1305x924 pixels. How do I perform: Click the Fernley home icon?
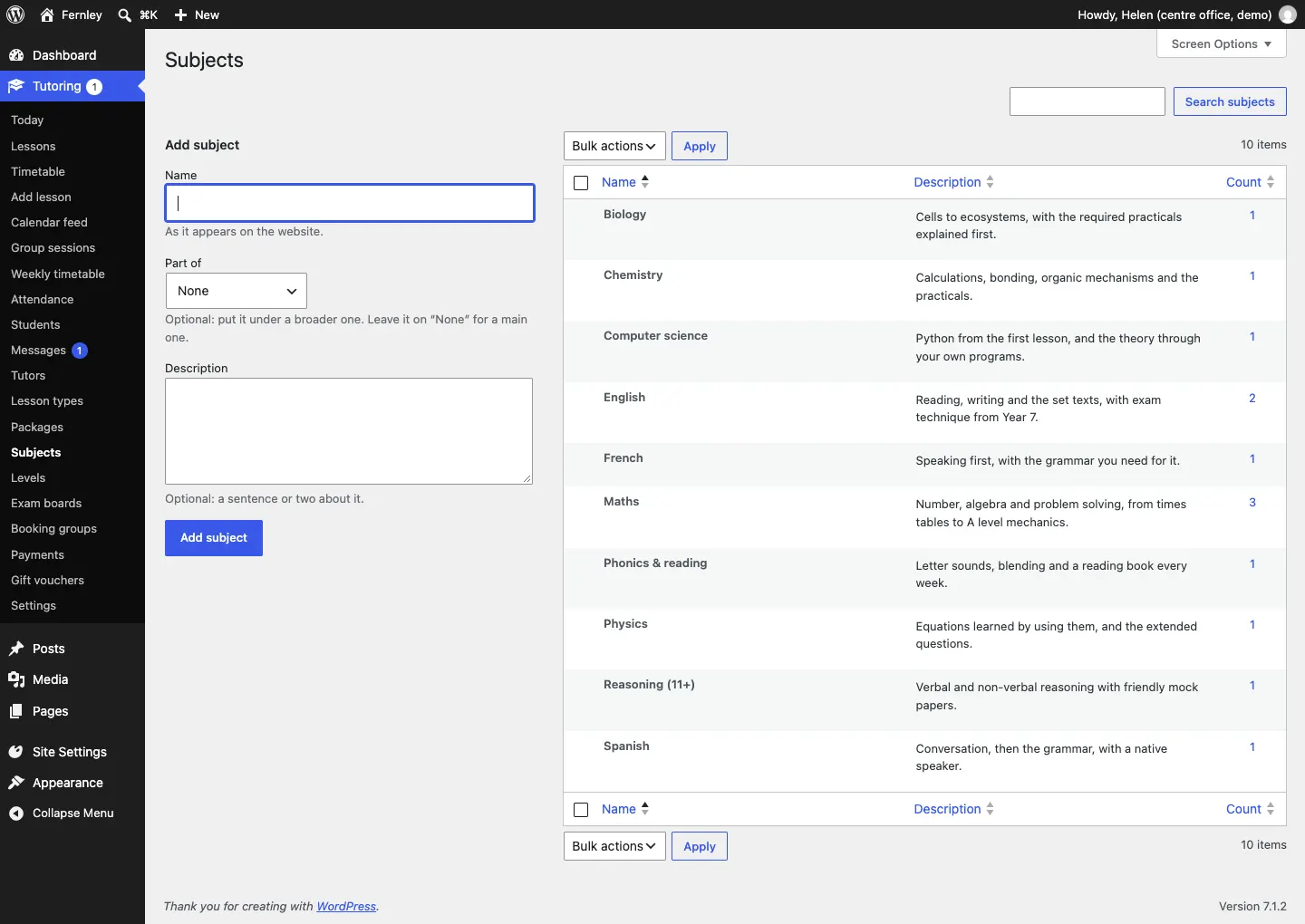coord(47,14)
